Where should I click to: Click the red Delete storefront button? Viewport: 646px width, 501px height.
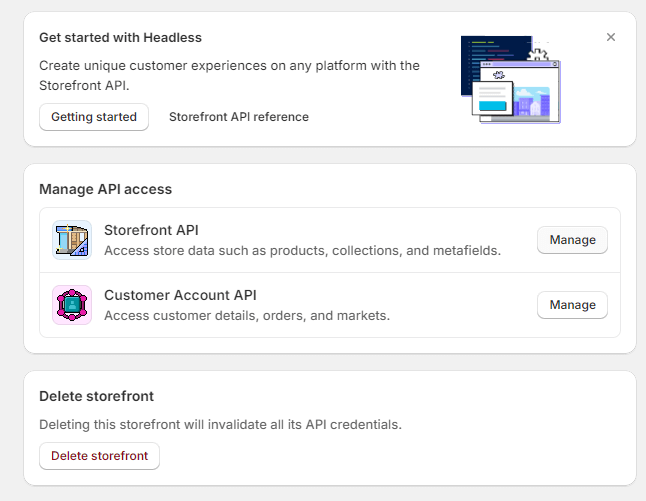coord(99,456)
